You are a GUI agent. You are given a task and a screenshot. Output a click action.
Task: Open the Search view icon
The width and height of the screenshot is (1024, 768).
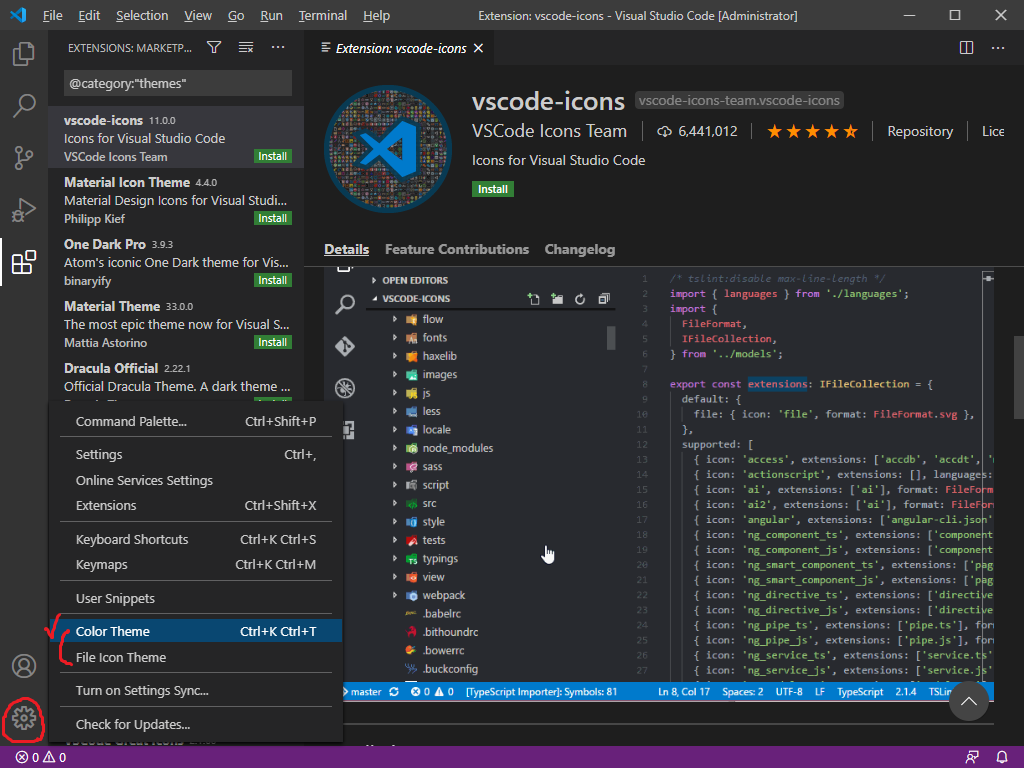[x=24, y=105]
